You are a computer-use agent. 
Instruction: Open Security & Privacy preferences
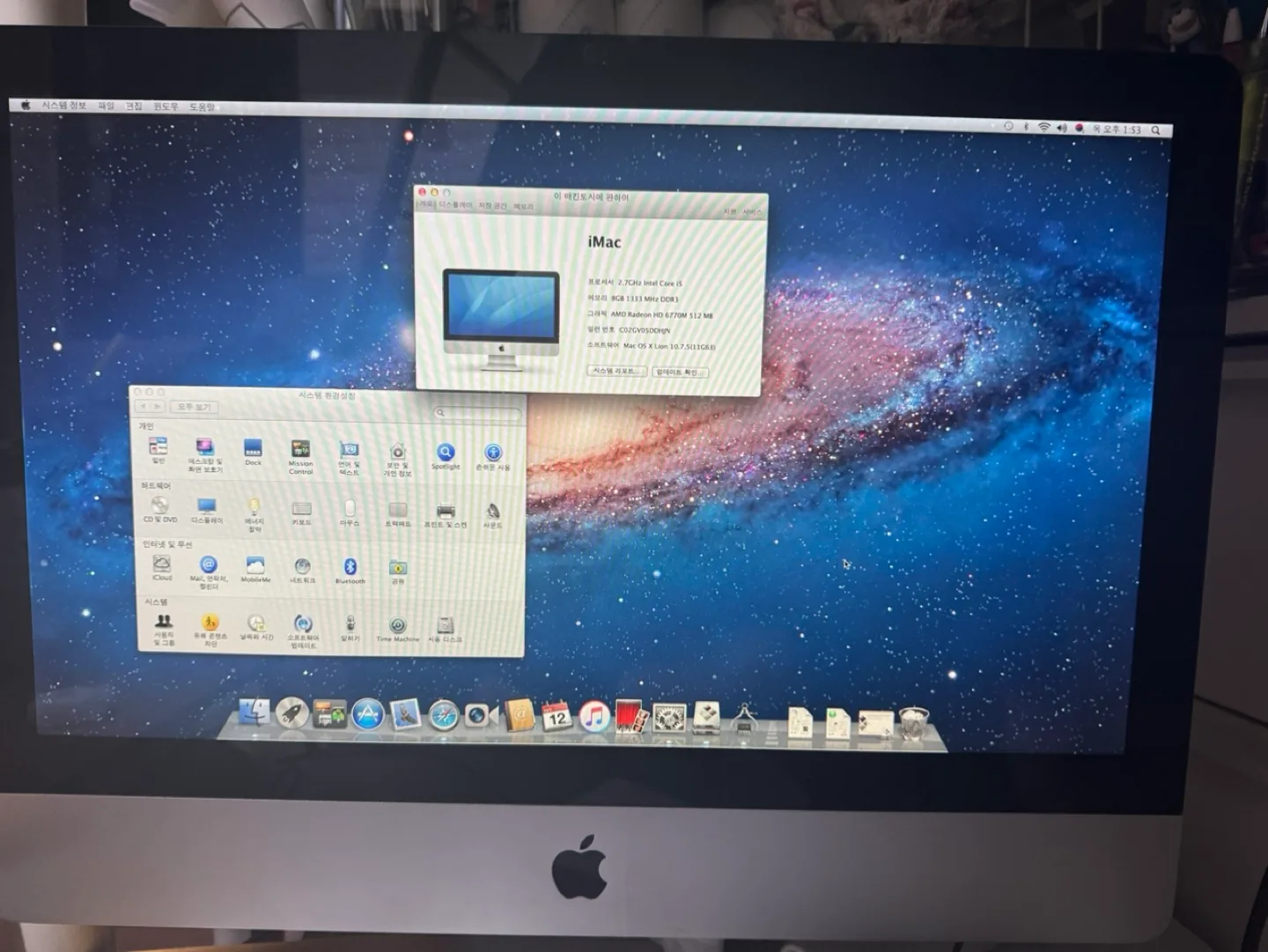click(397, 460)
